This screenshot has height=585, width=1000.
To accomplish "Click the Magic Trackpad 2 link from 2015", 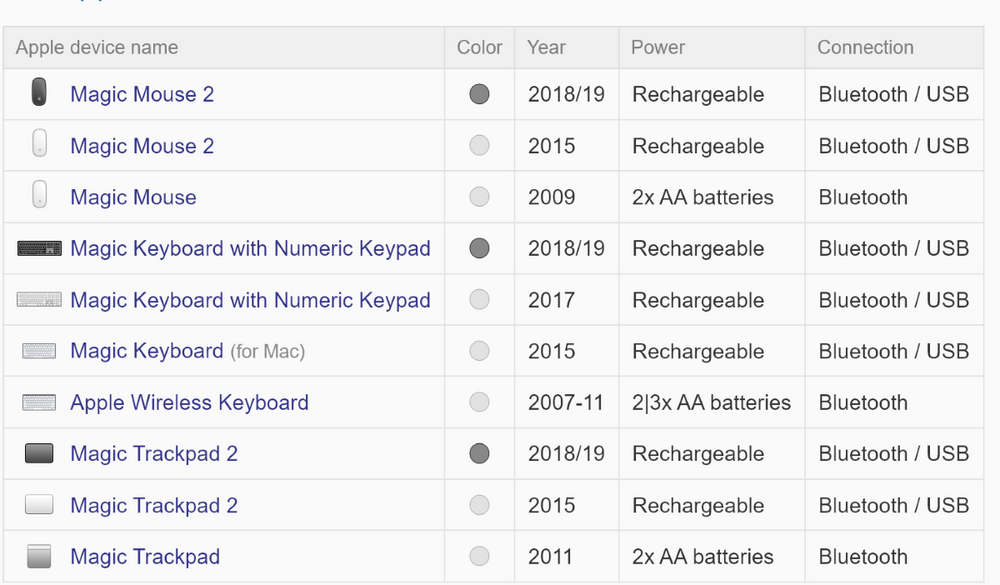I will 153,505.
